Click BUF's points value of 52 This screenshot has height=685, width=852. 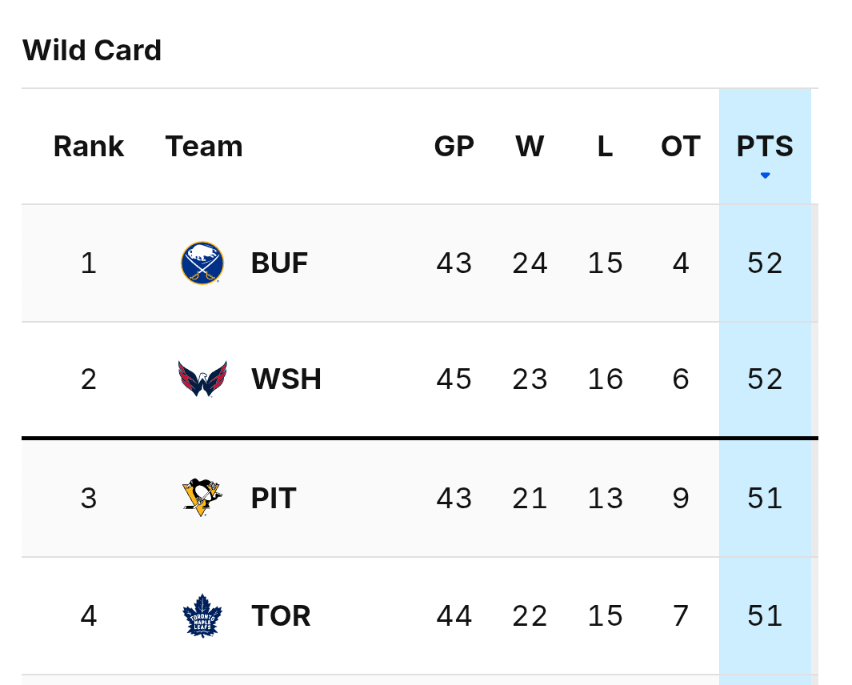[765, 262]
